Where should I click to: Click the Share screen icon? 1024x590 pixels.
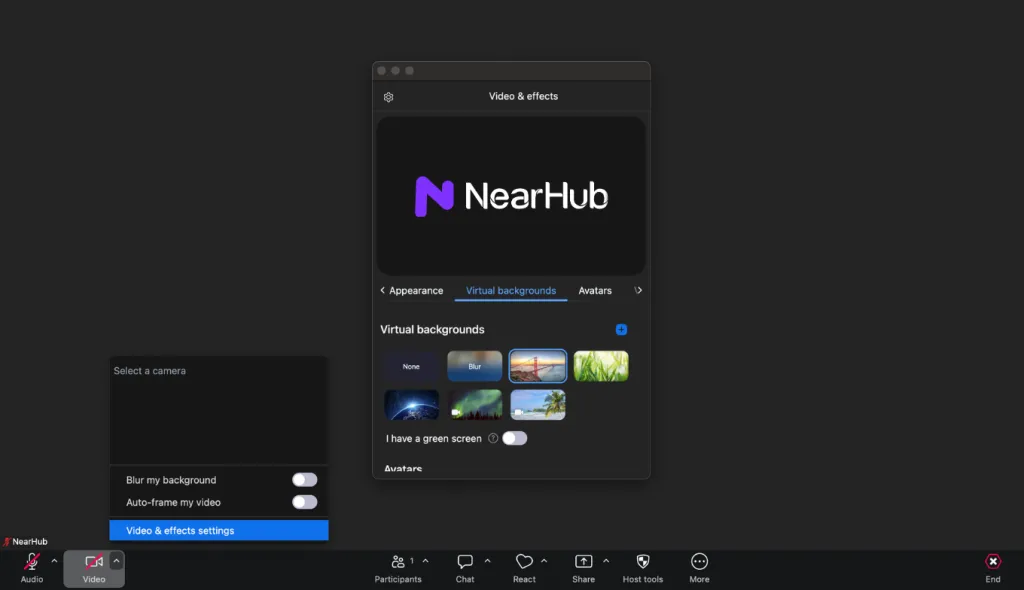(583, 561)
